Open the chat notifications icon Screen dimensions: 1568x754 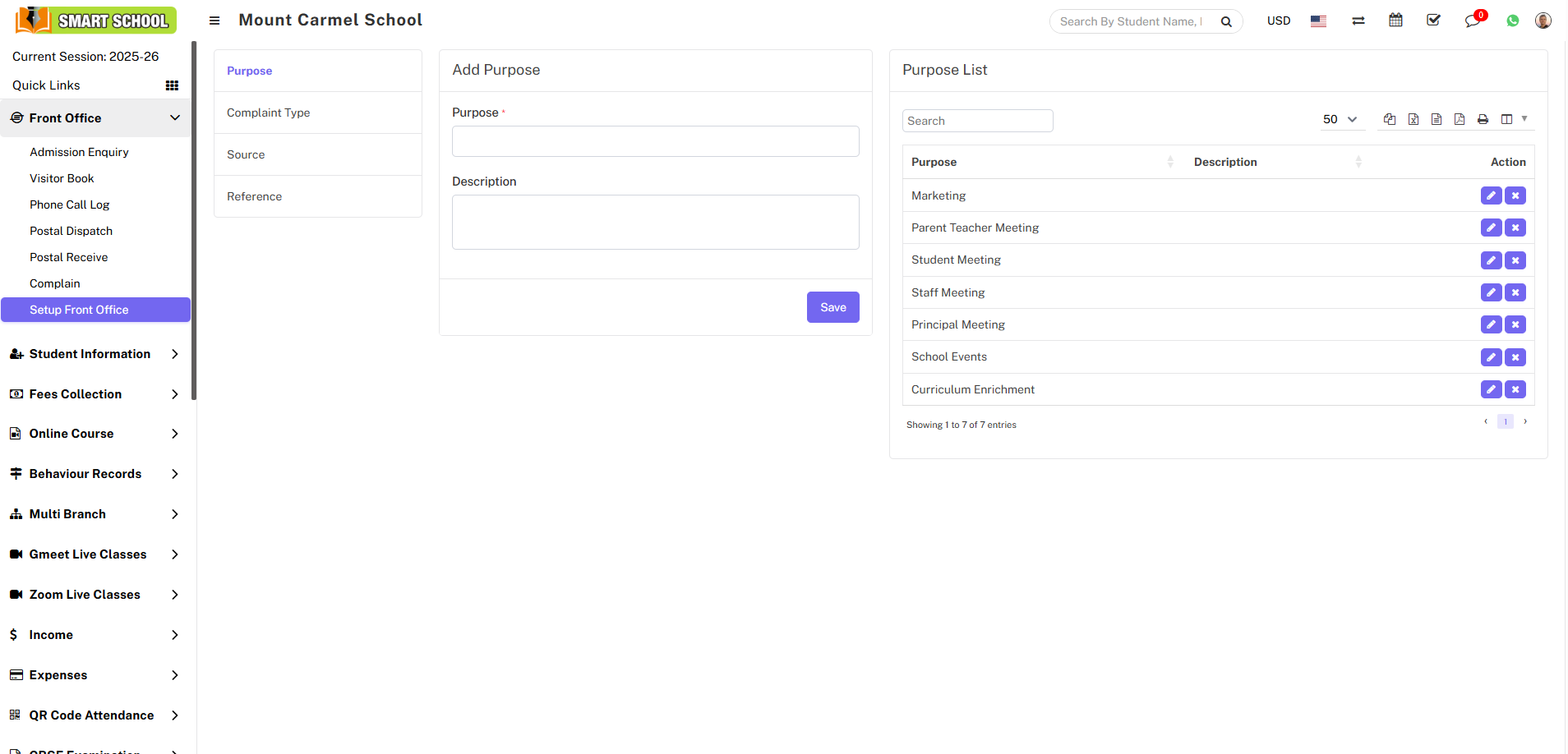click(x=1472, y=21)
